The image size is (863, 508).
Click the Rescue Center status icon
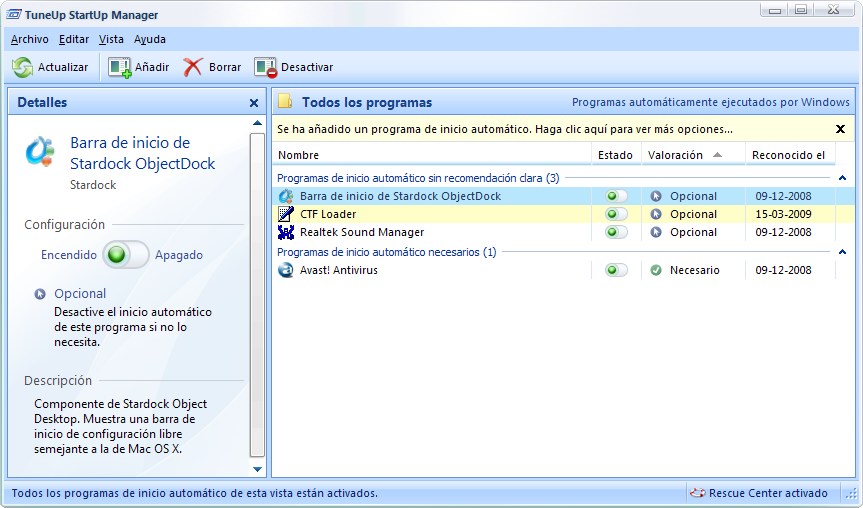(x=697, y=493)
